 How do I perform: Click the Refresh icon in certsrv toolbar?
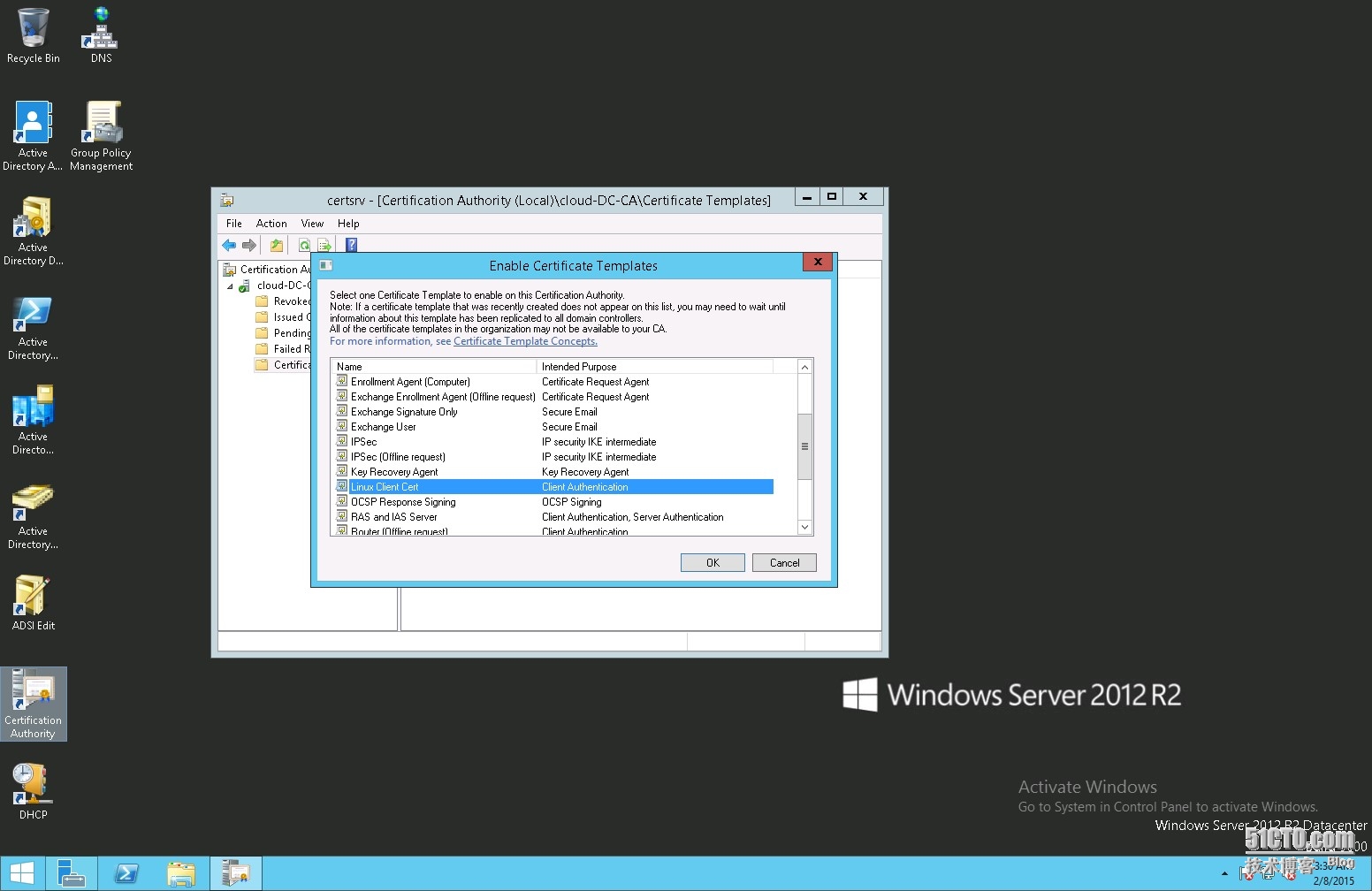coord(305,245)
